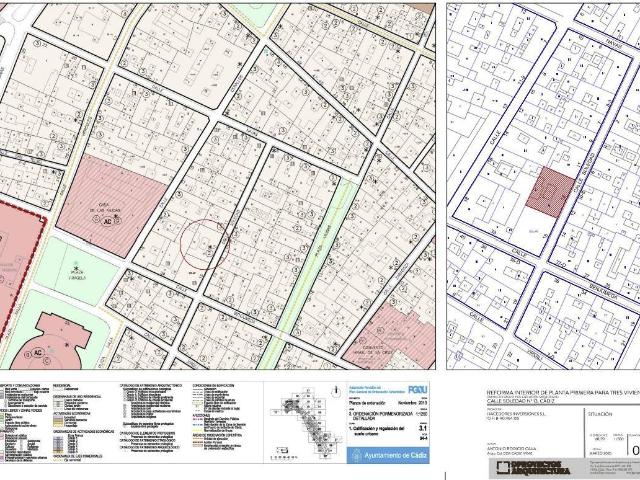
Task: Click Calificación y regulación del suelo urbano
Action: (376, 431)
